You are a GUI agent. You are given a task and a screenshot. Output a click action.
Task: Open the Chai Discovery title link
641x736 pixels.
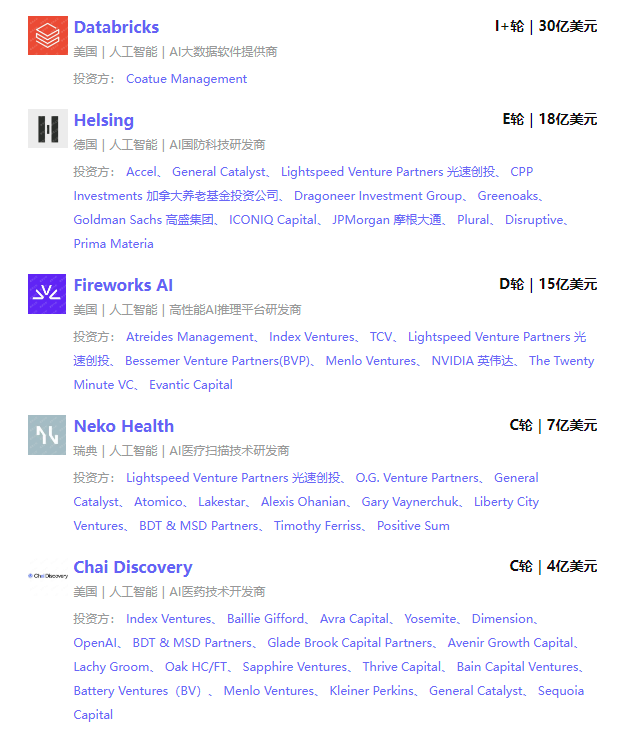pos(133,567)
